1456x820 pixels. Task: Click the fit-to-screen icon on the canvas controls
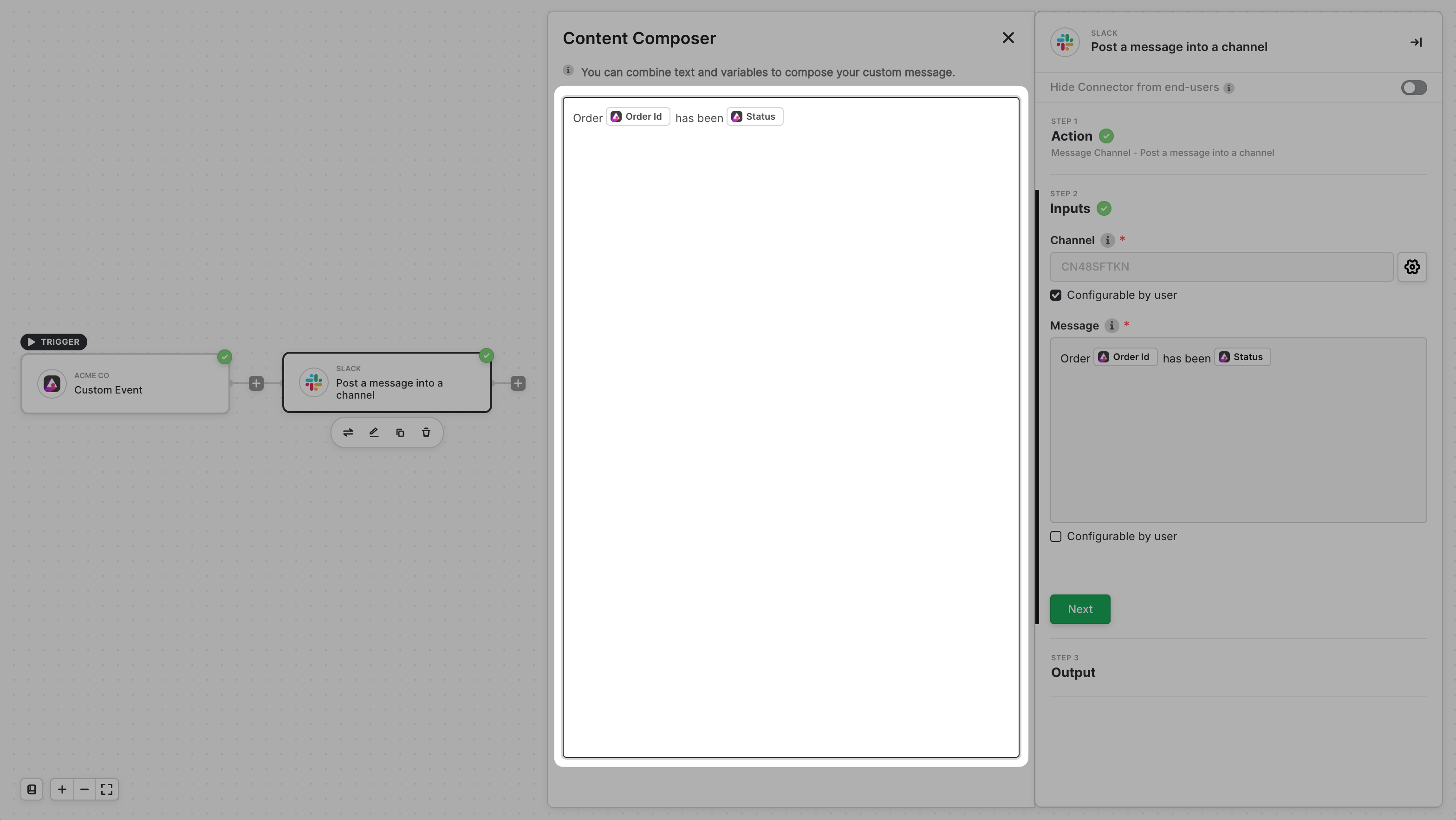pos(107,789)
